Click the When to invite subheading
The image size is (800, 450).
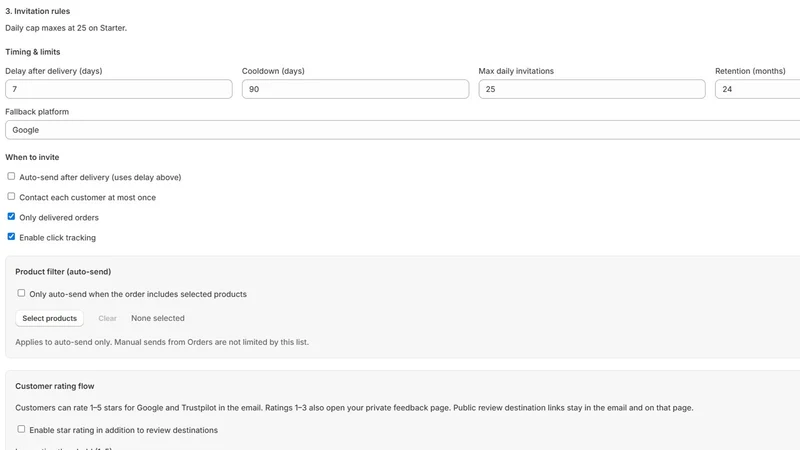point(32,158)
